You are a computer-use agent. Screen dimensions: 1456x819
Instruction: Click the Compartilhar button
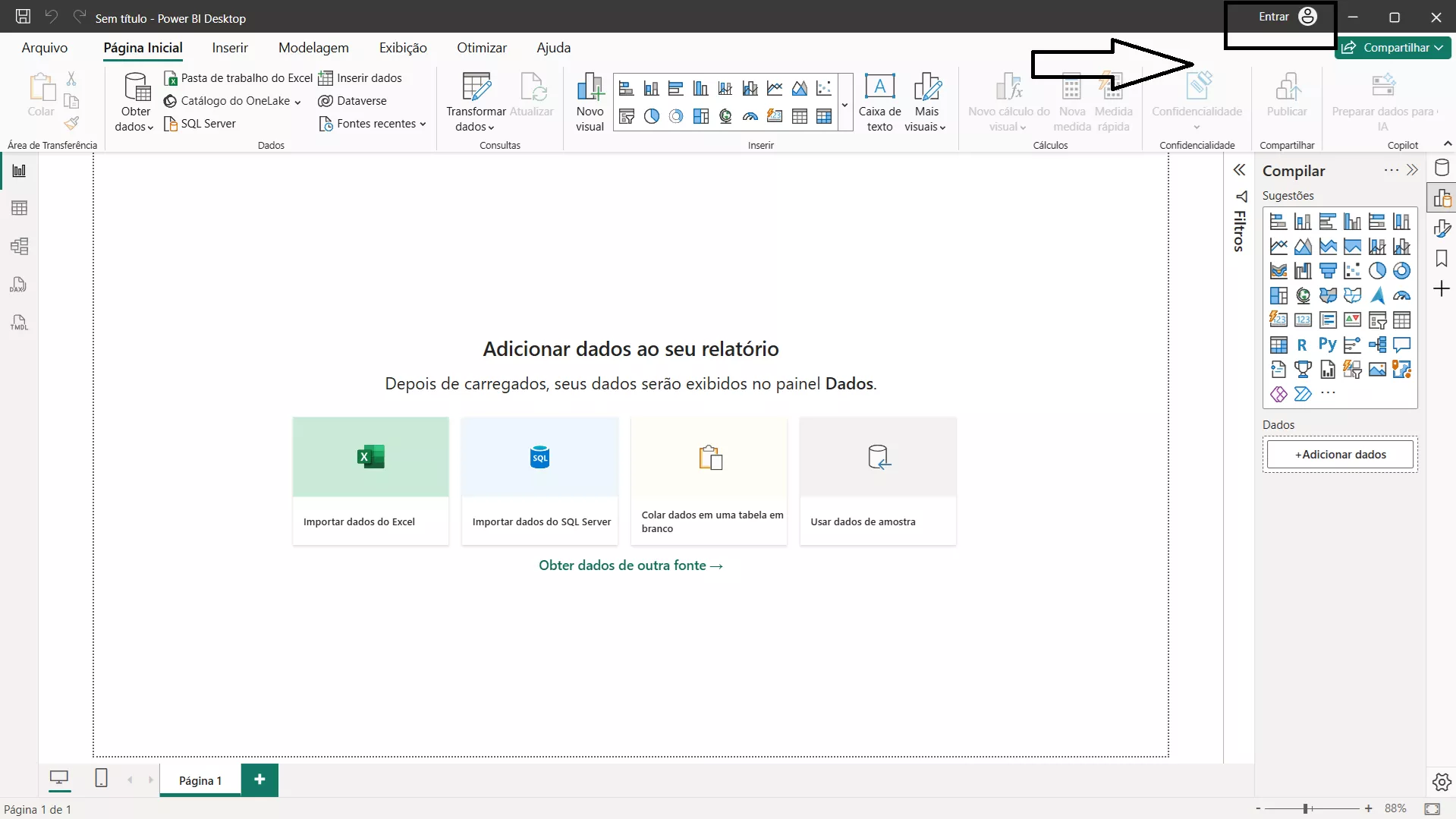pos(1392,48)
